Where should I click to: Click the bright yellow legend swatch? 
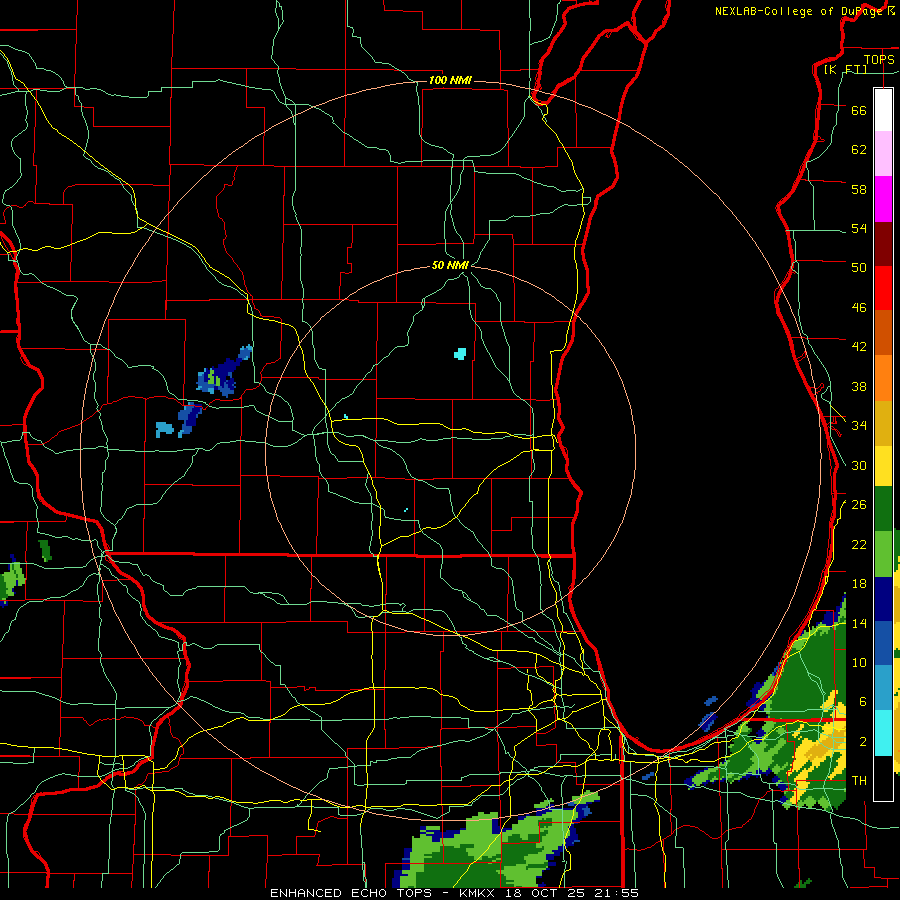click(883, 466)
